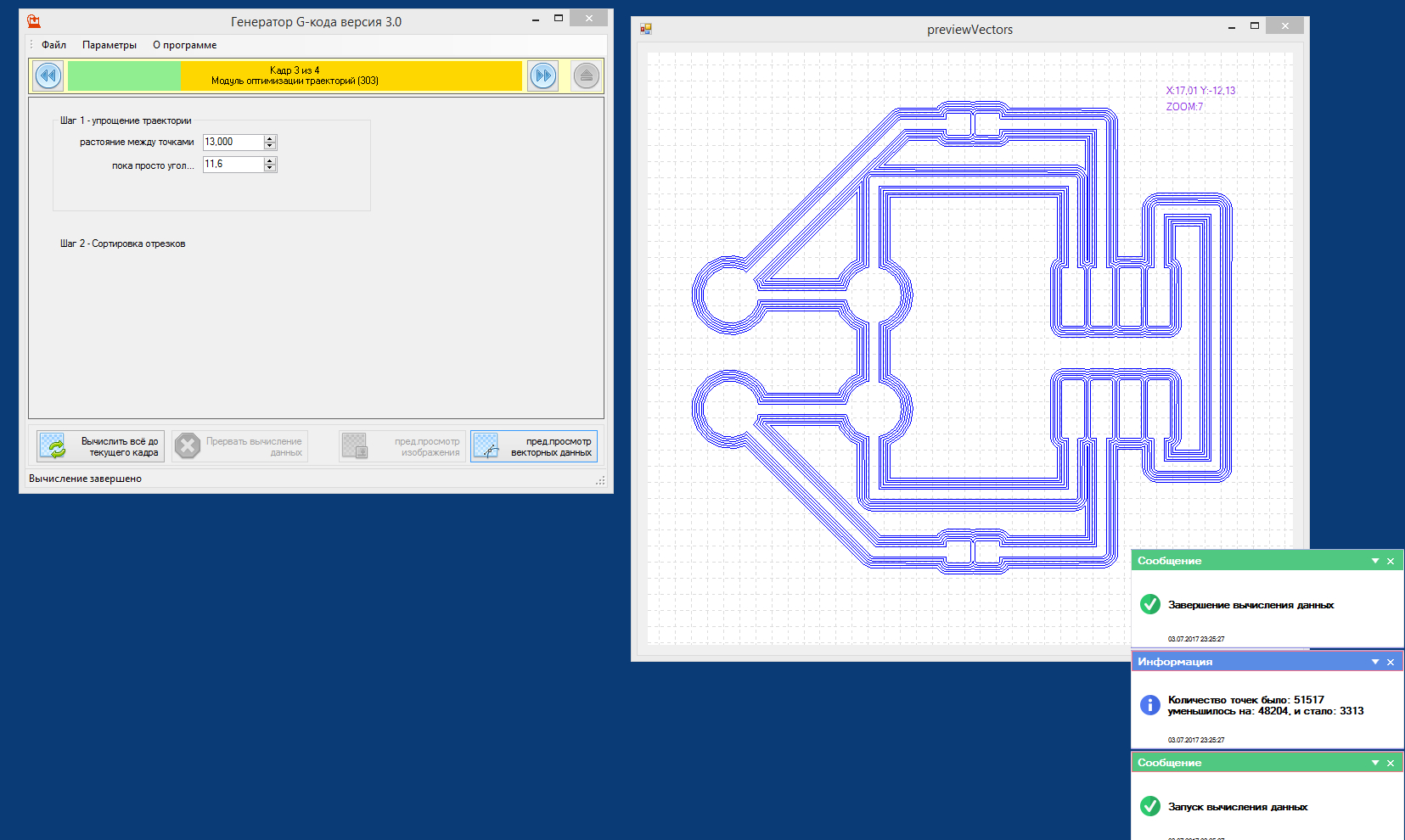This screenshot has height=840, width=1405.
Task: Click the 'Завершение вычисления данных' notification text
Action: (1250, 605)
